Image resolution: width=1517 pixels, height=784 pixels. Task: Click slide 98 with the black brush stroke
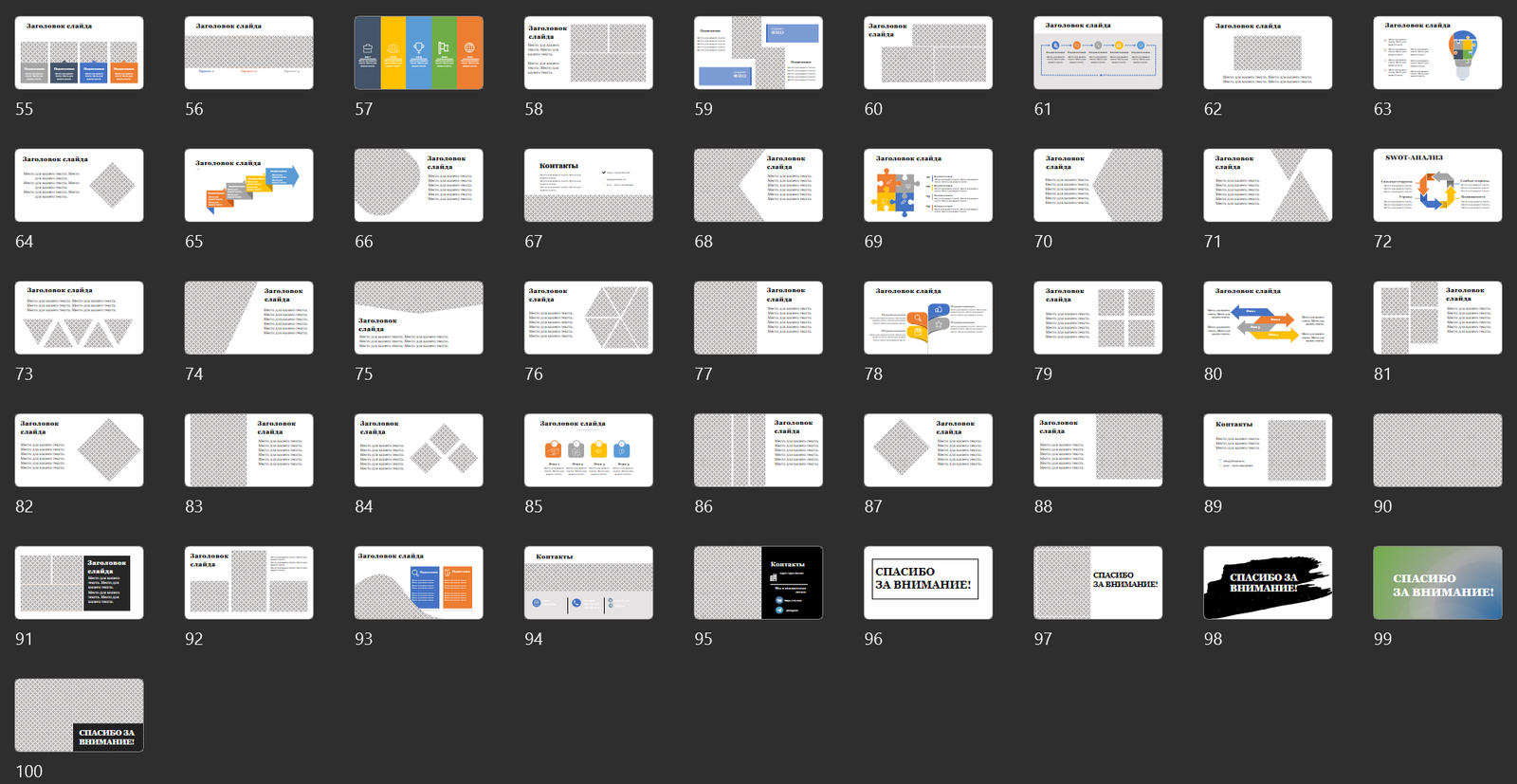1268,583
